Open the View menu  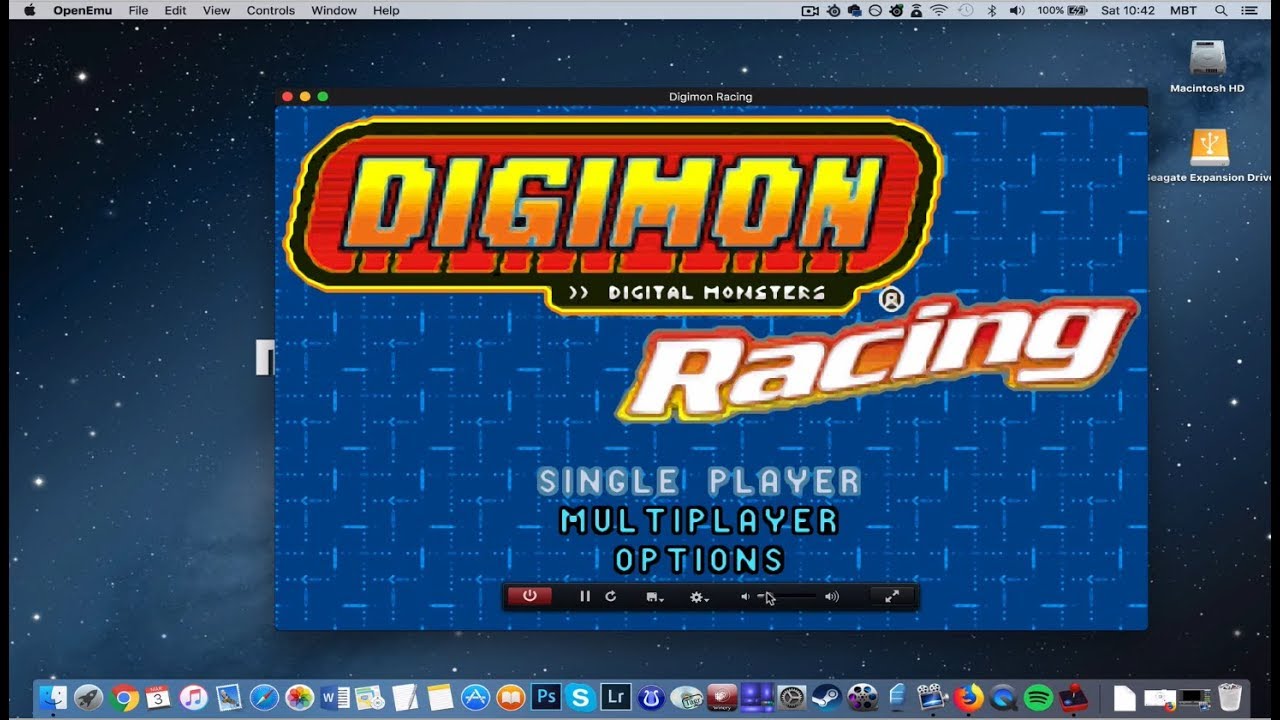pos(216,10)
